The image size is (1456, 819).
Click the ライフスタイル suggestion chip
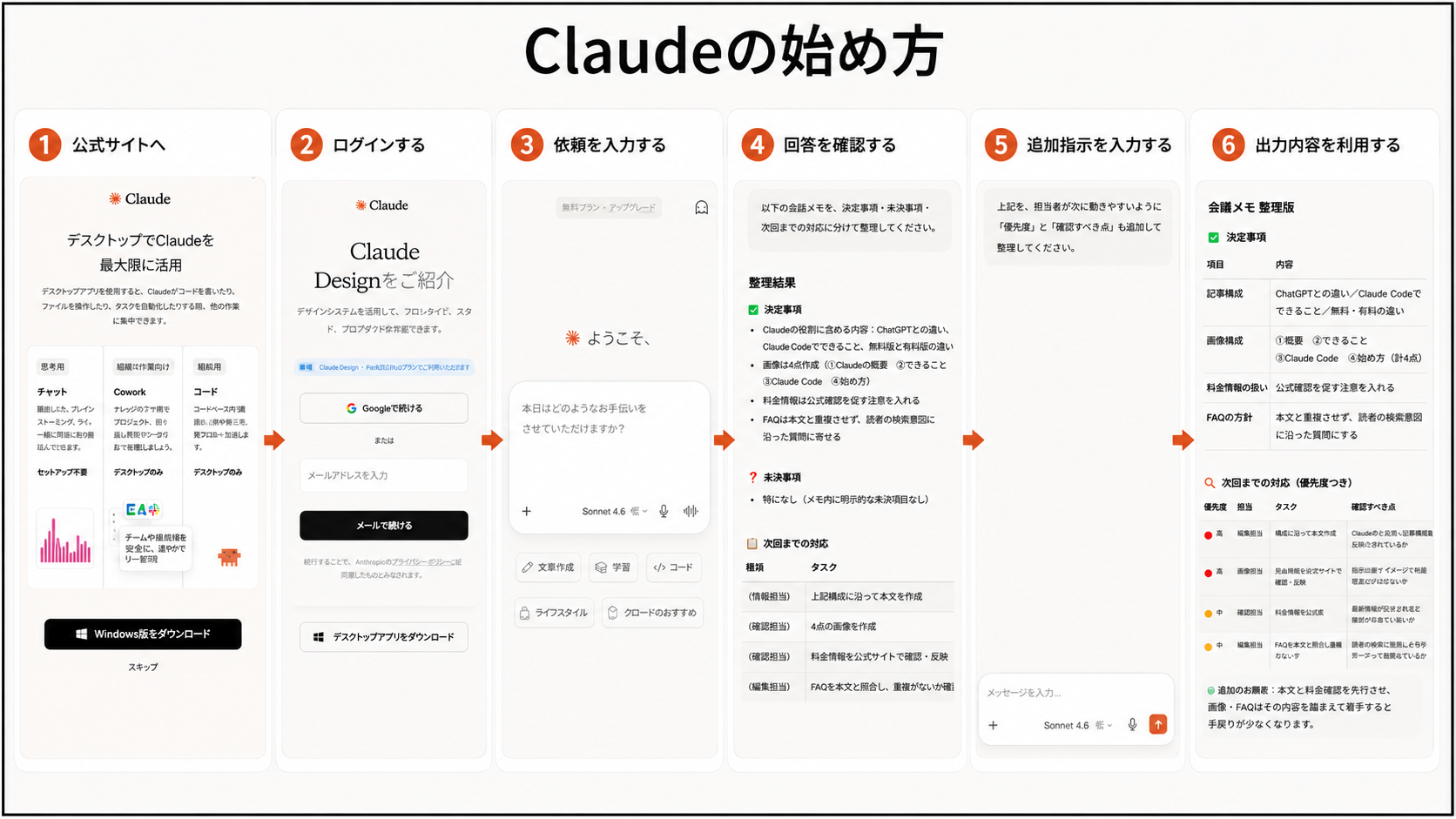[554, 613]
